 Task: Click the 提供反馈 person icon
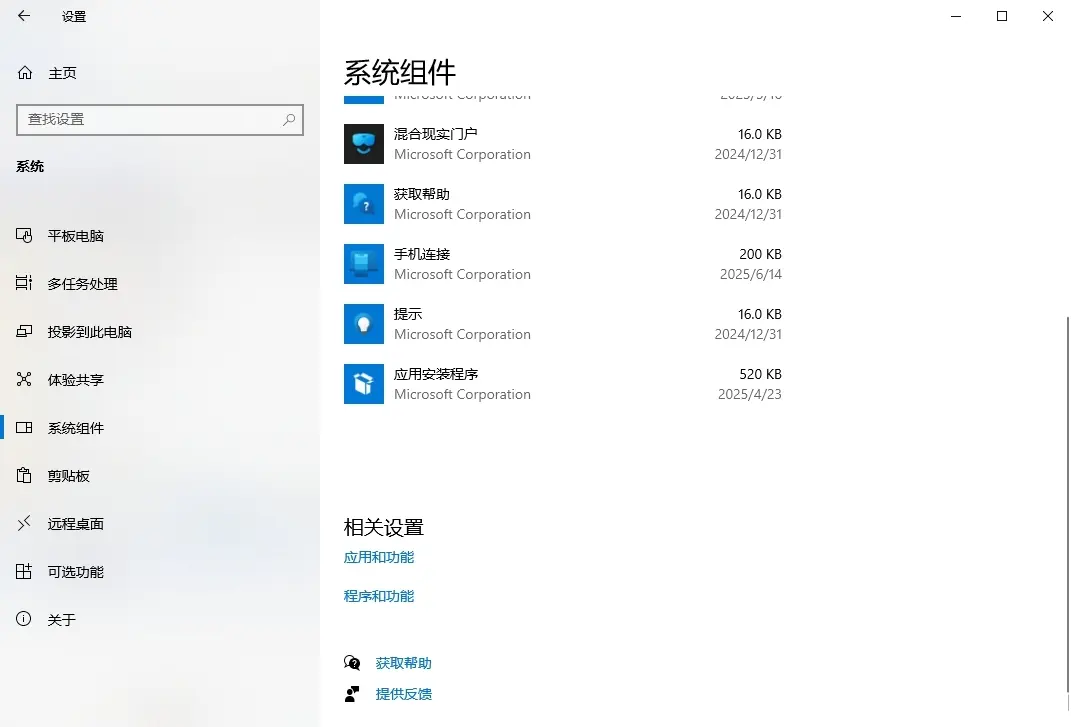tap(352, 693)
